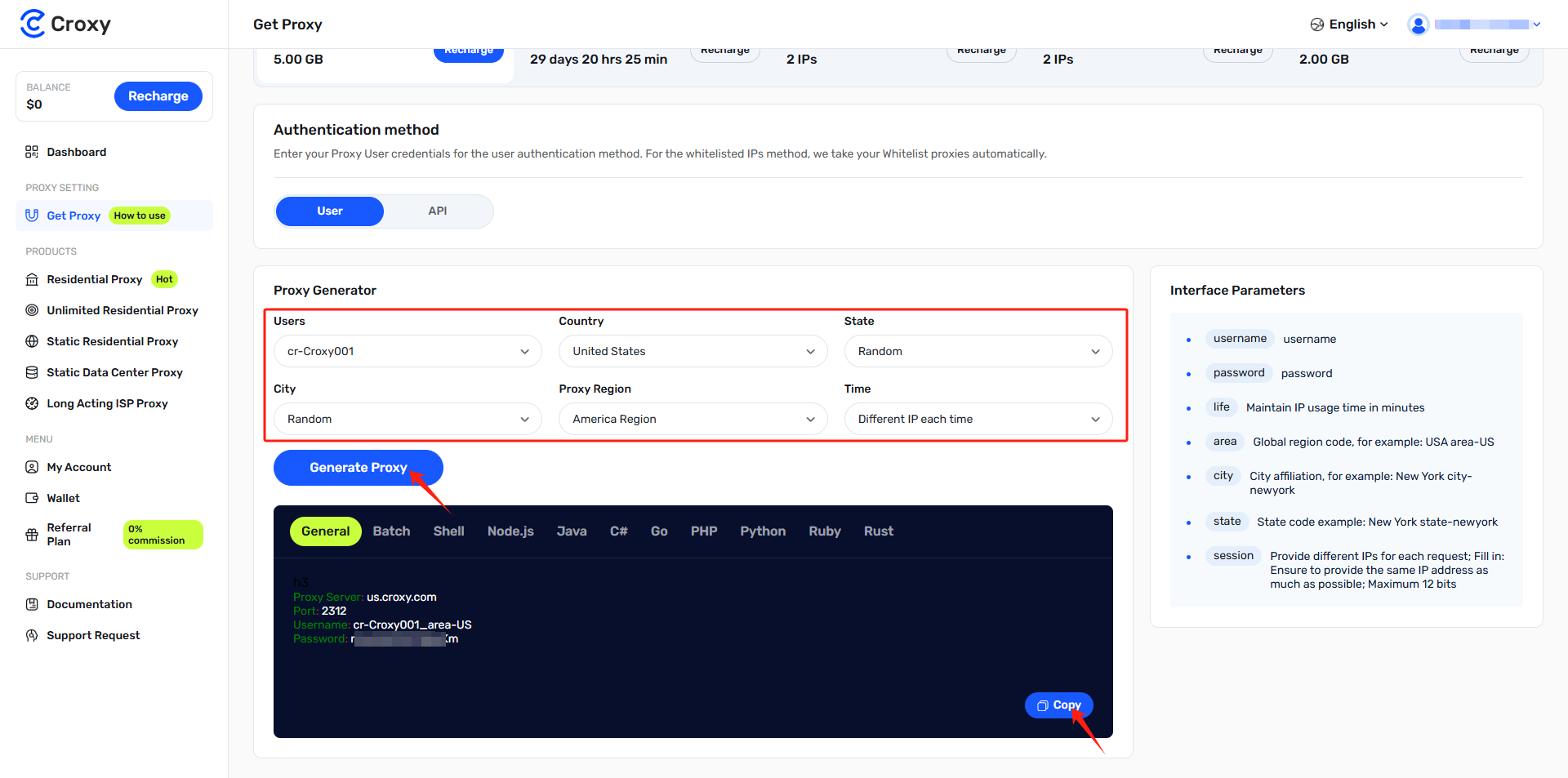Switch to the Python tab
The width and height of the screenshot is (1568, 778).
(x=763, y=531)
